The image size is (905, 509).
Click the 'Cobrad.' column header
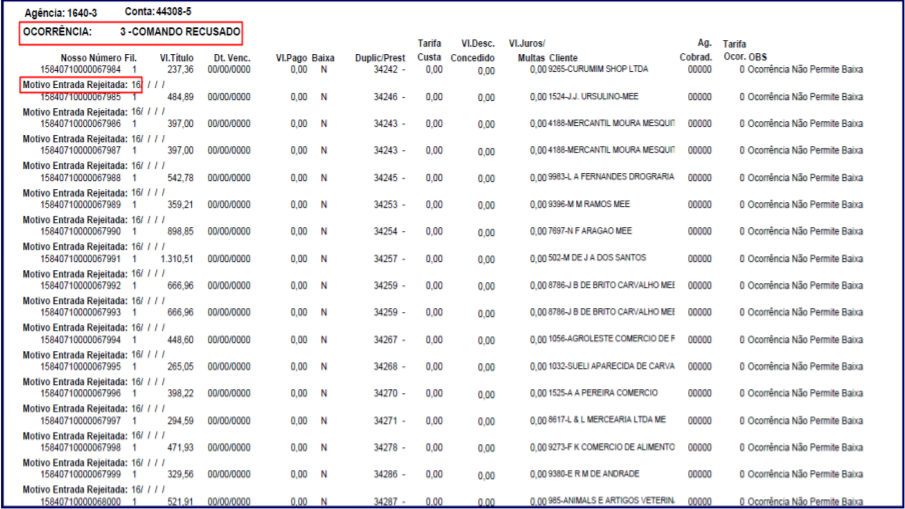[x=695, y=57]
